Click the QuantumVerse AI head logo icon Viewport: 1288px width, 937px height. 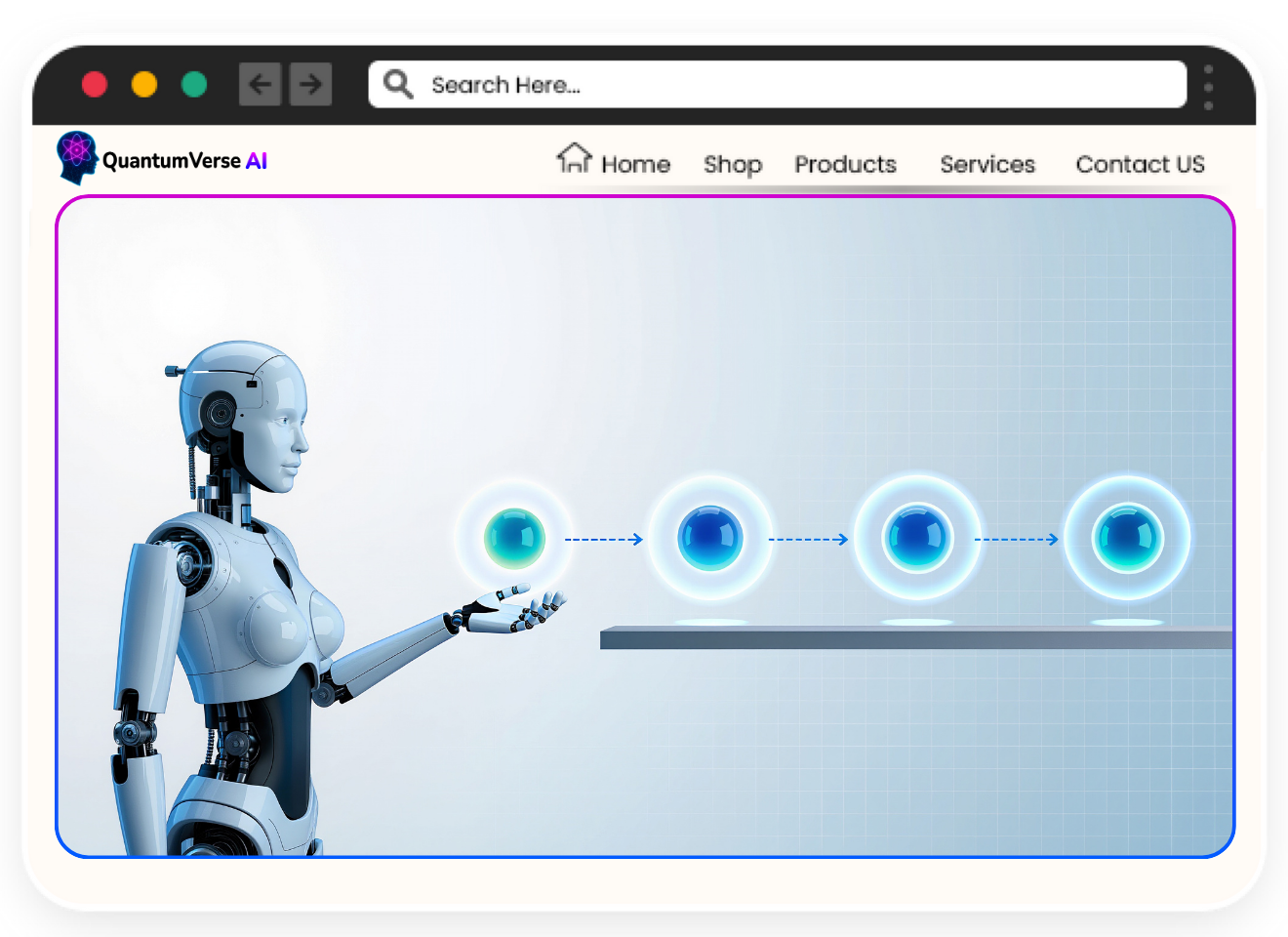[x=76, y=157]
